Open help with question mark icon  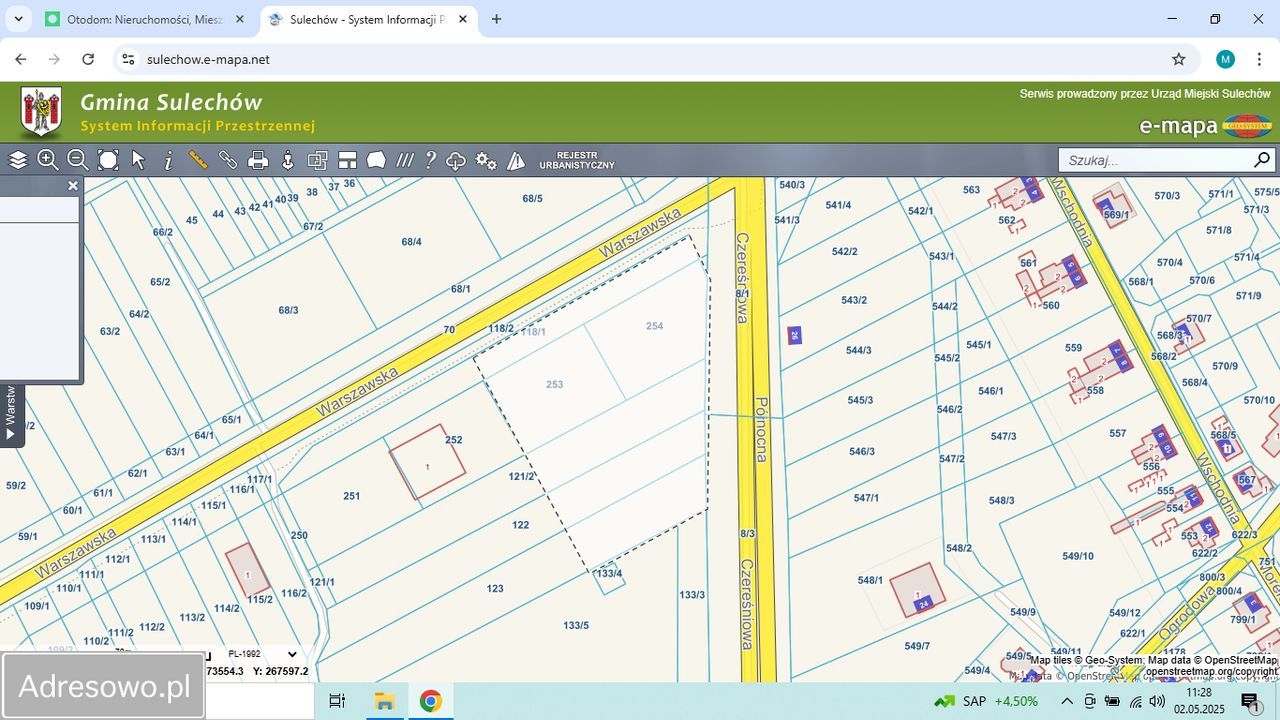(431, 160)
